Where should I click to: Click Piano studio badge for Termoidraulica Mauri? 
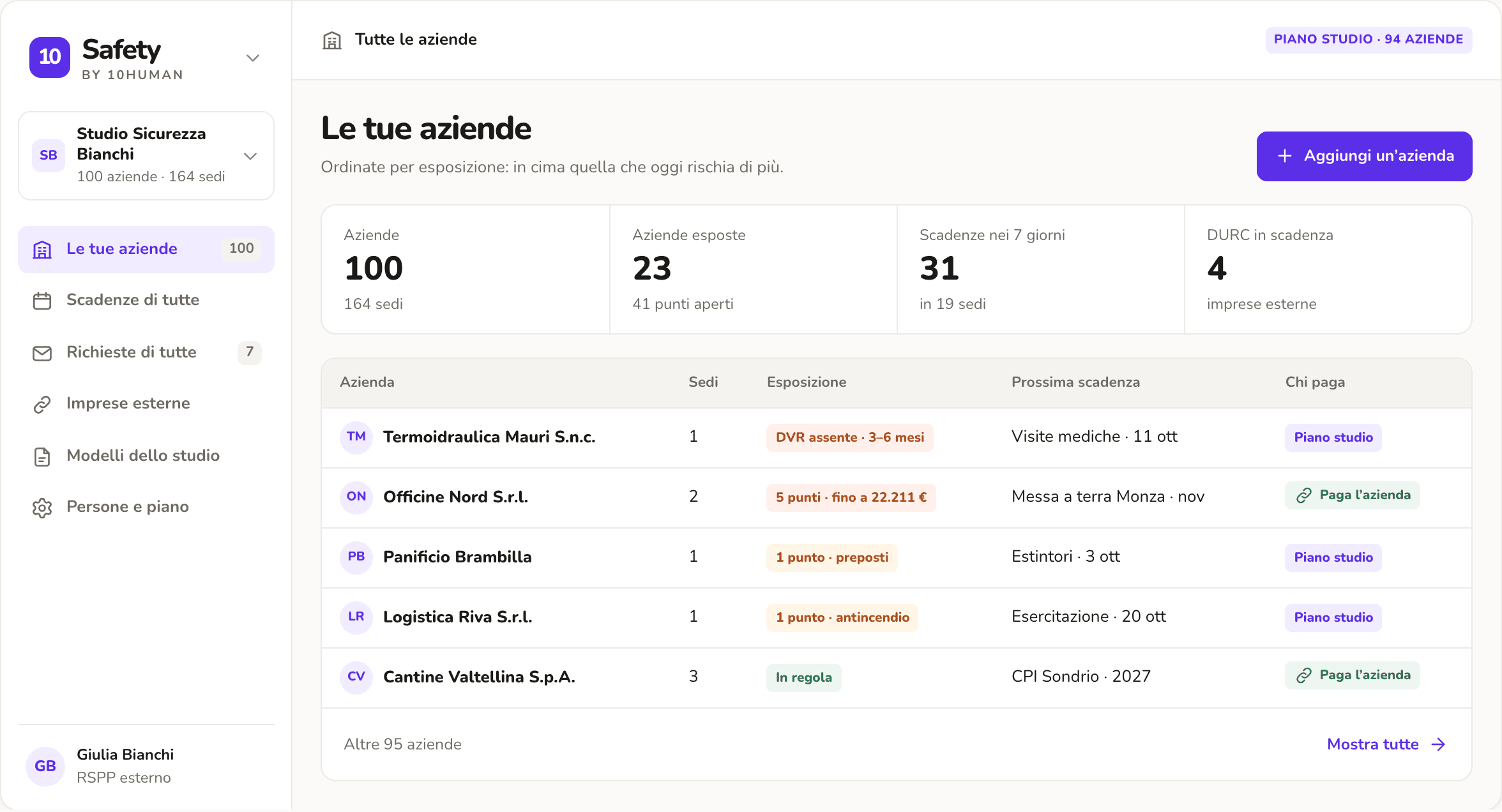point(1333,438)
